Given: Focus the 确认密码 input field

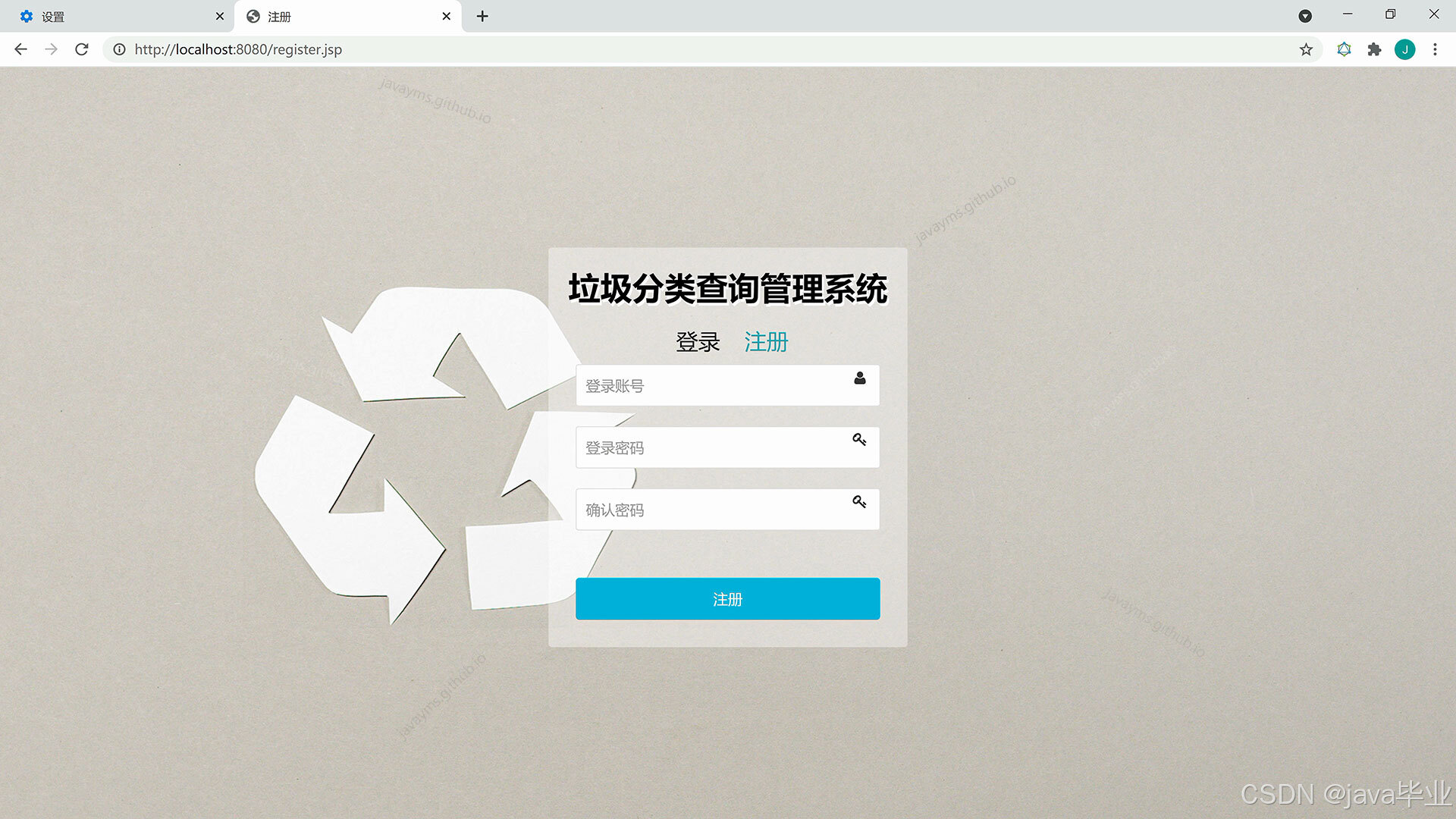Looking at the screenshot, I should (x=727, y=510).
